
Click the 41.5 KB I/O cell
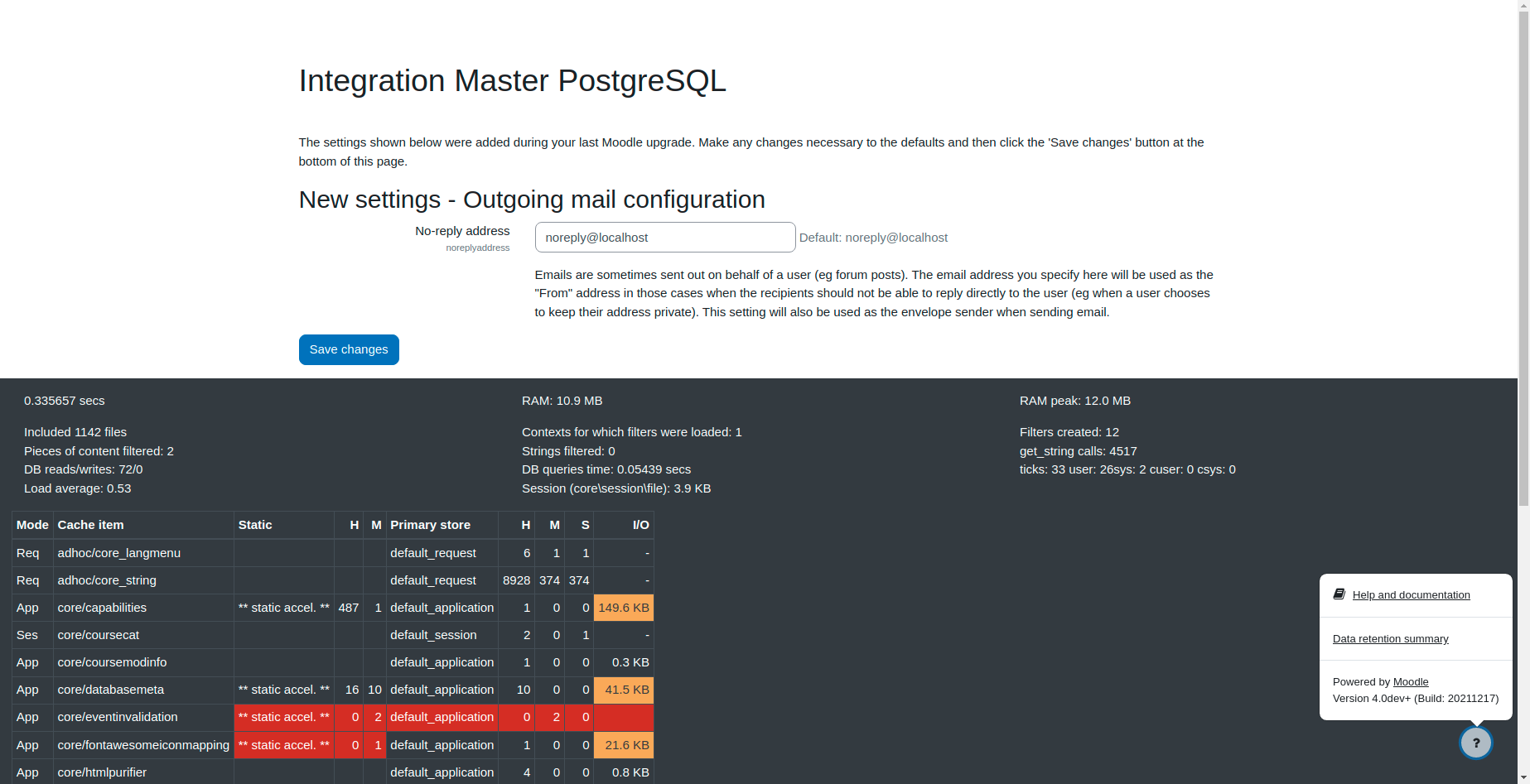click(x=624, y=690)
